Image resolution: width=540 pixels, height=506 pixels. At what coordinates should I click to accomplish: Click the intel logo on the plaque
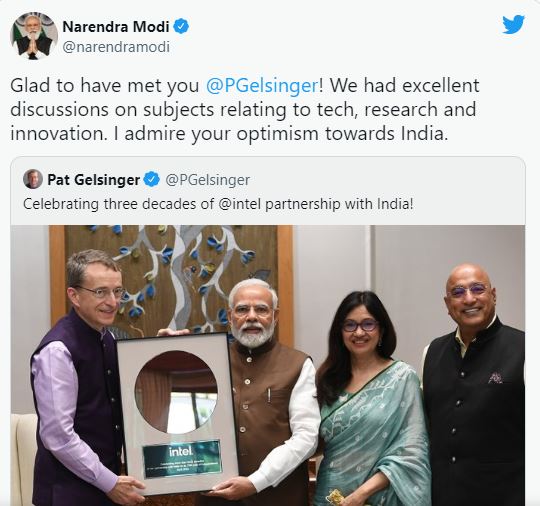click(180, 451)
